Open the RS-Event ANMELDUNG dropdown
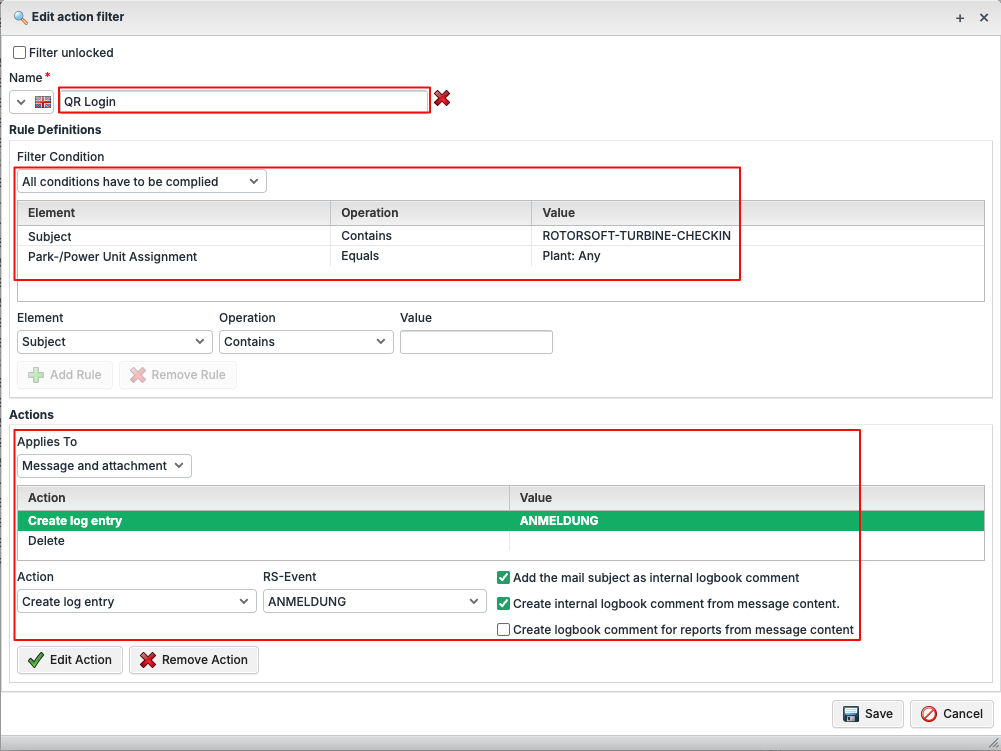The width and height of the screenshot is (1001, 751). pos(375,602)
